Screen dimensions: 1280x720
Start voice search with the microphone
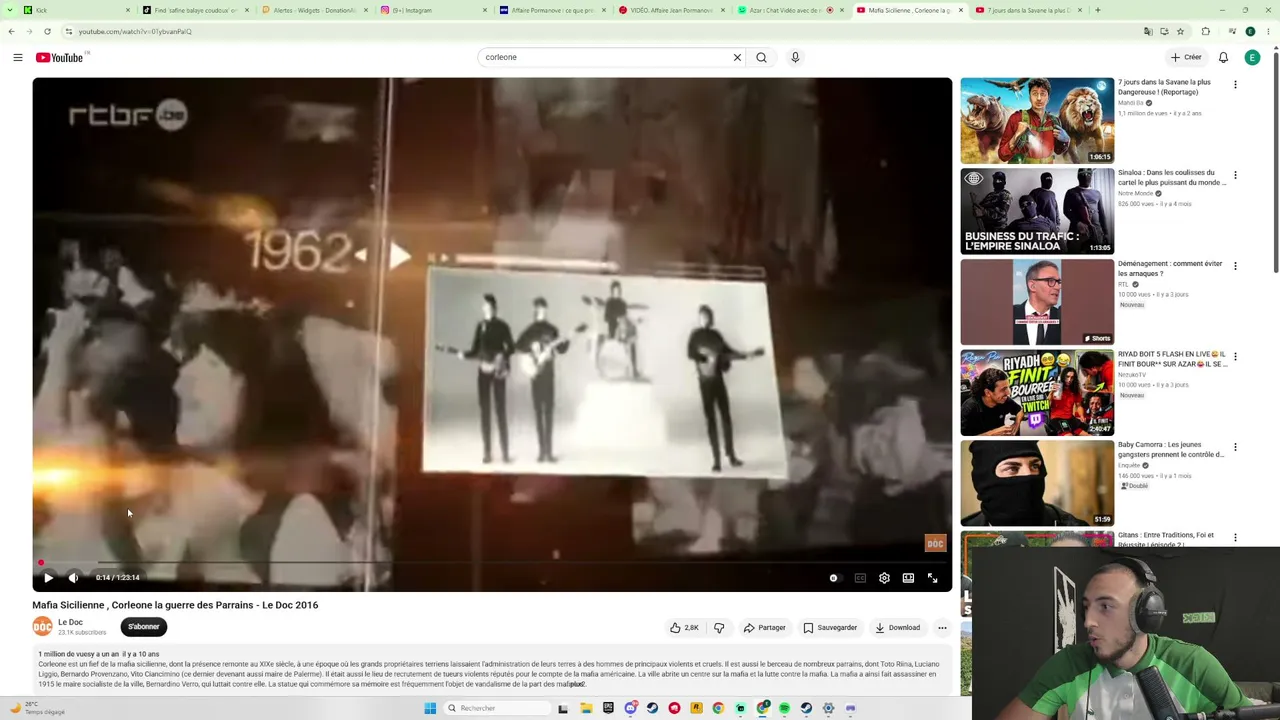795,57
